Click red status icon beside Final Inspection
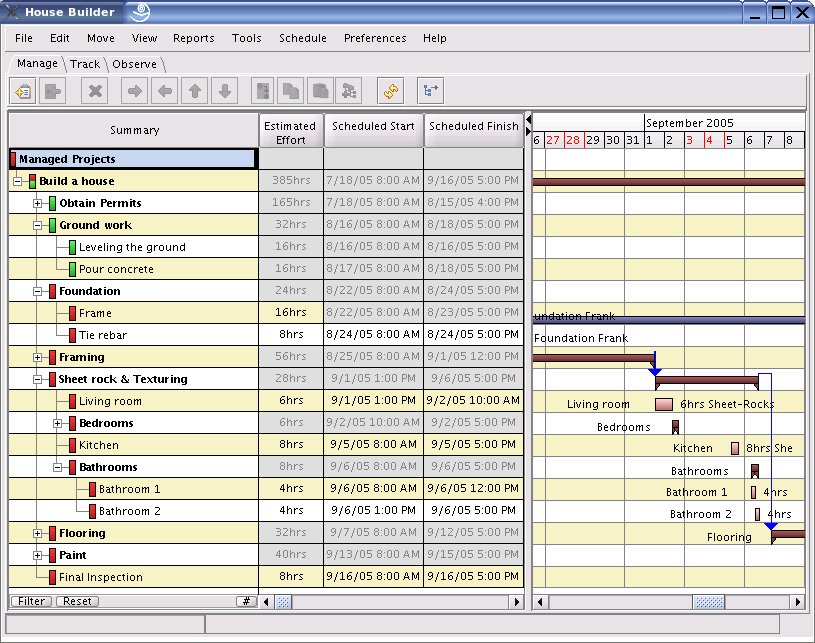The image size is (815, 643). 52,577
